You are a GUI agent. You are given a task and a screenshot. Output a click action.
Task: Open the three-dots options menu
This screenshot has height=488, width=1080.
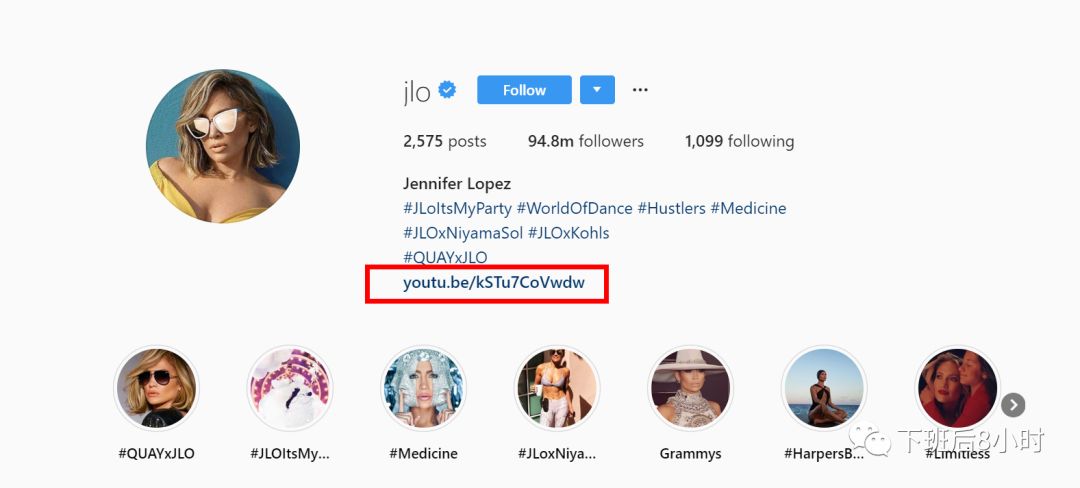[640, 90]
